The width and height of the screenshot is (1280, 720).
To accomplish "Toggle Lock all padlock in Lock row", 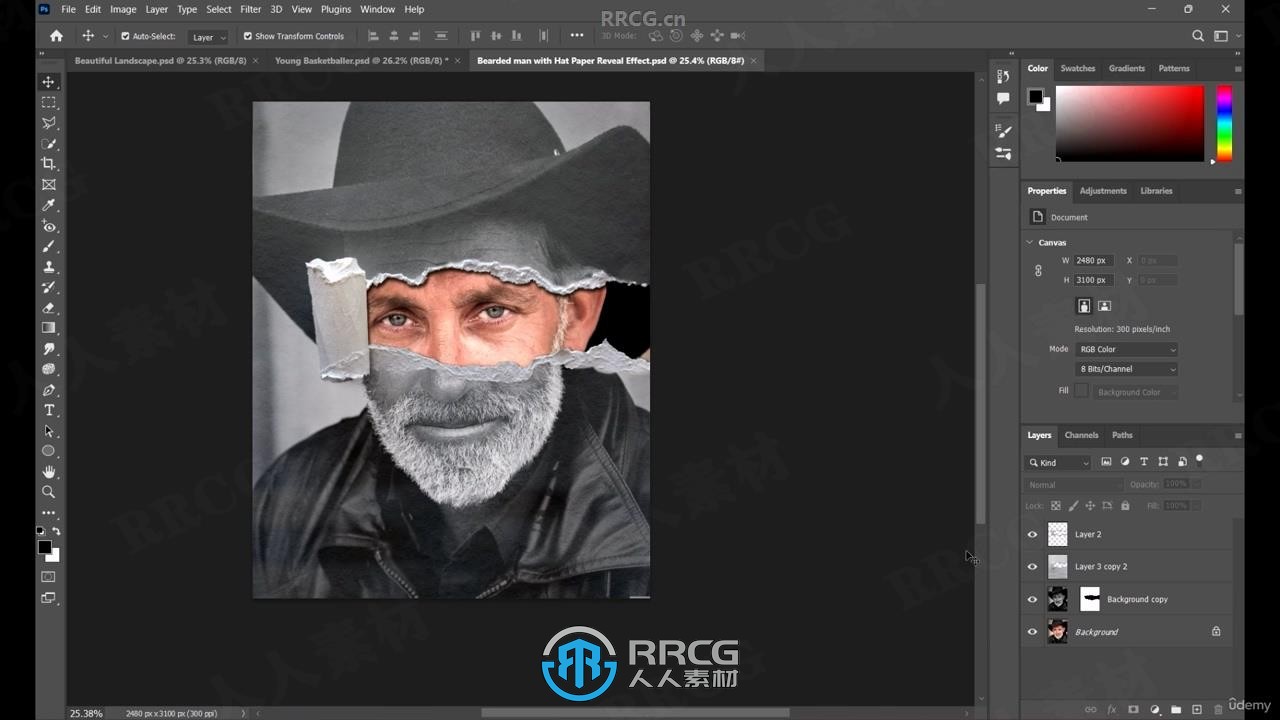I will 1125,506.
